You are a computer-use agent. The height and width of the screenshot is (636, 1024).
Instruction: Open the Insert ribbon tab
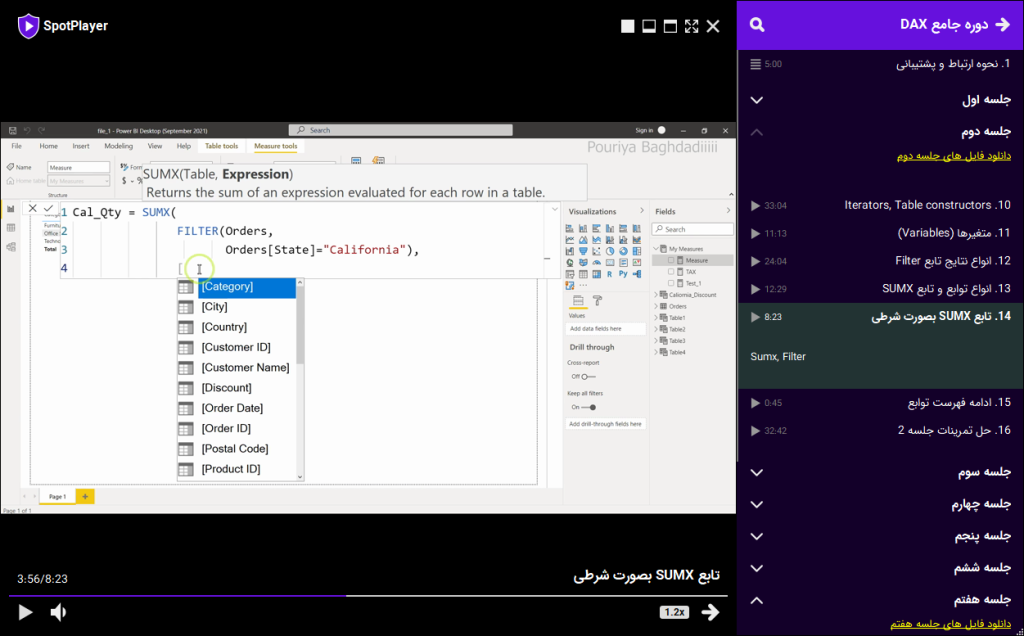[x=81, y=146]
